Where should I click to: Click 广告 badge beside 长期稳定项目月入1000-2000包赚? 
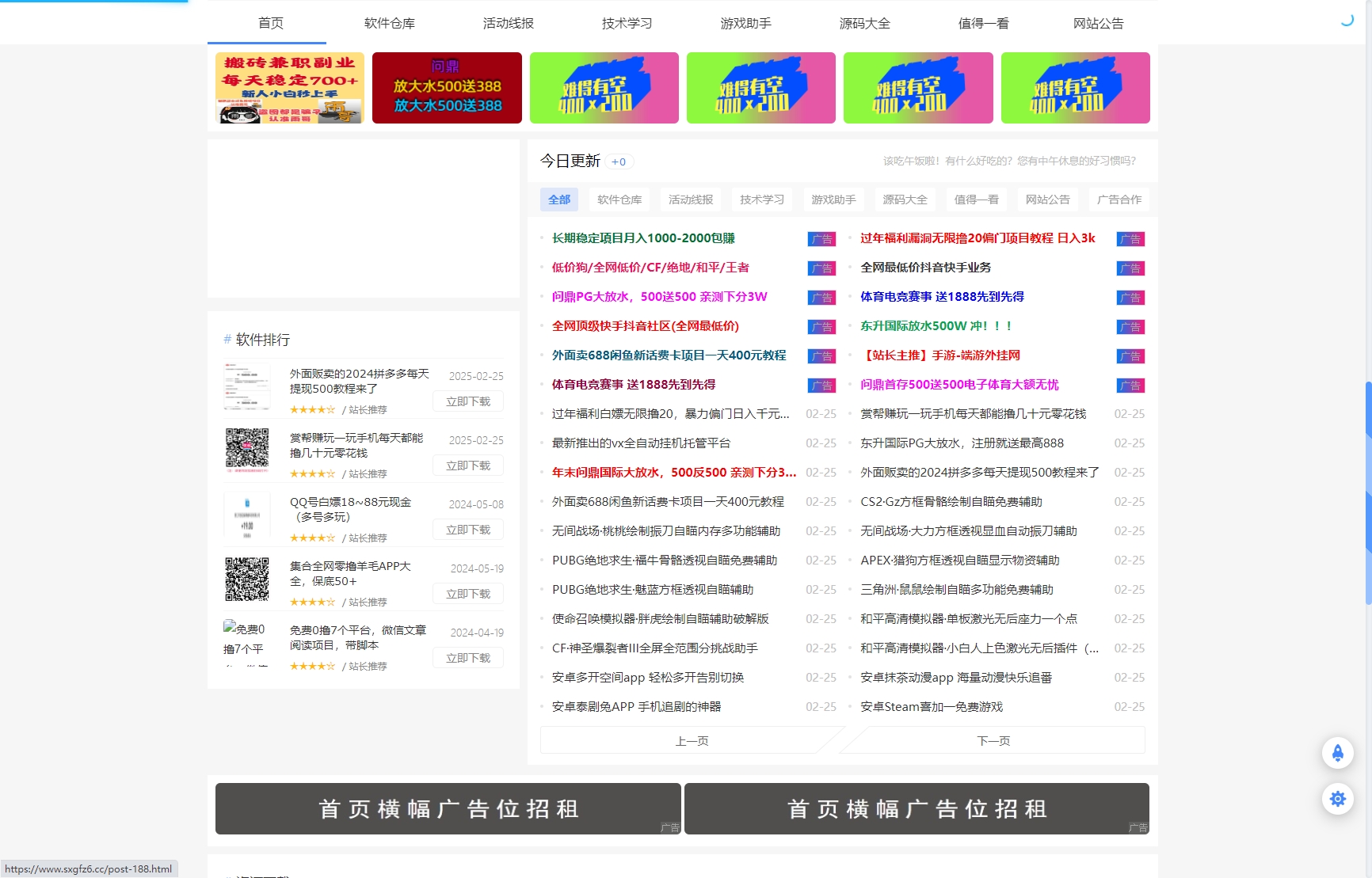click(821, 239)
